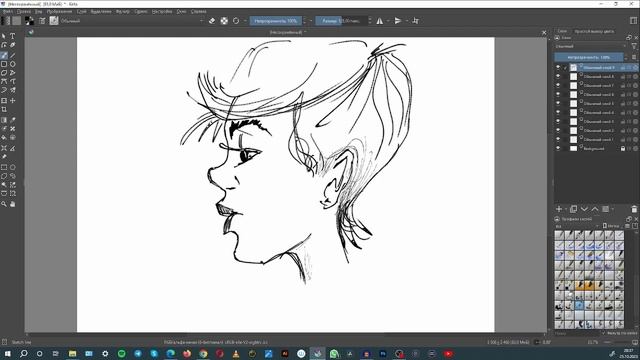Select the Transform tool
The height and width of the screenshot is (360, 640).
click(x=4, y=100)
